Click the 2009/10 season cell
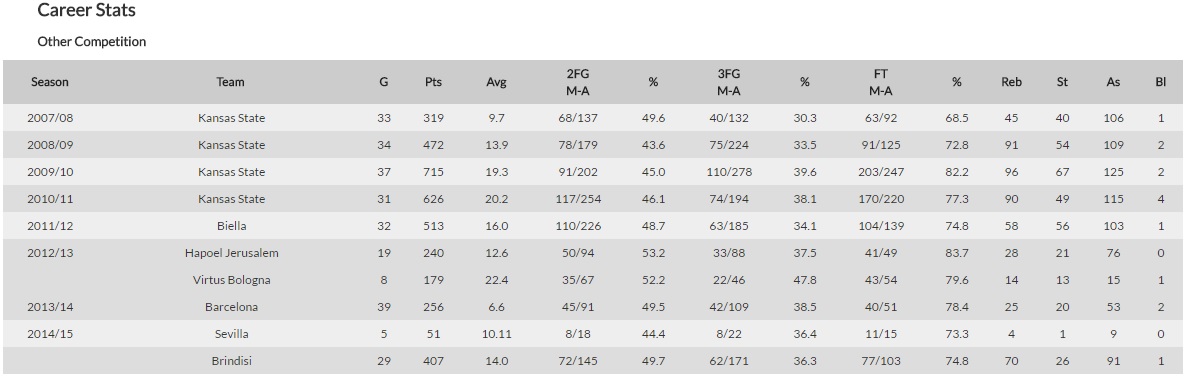 [x=50, y=172]
